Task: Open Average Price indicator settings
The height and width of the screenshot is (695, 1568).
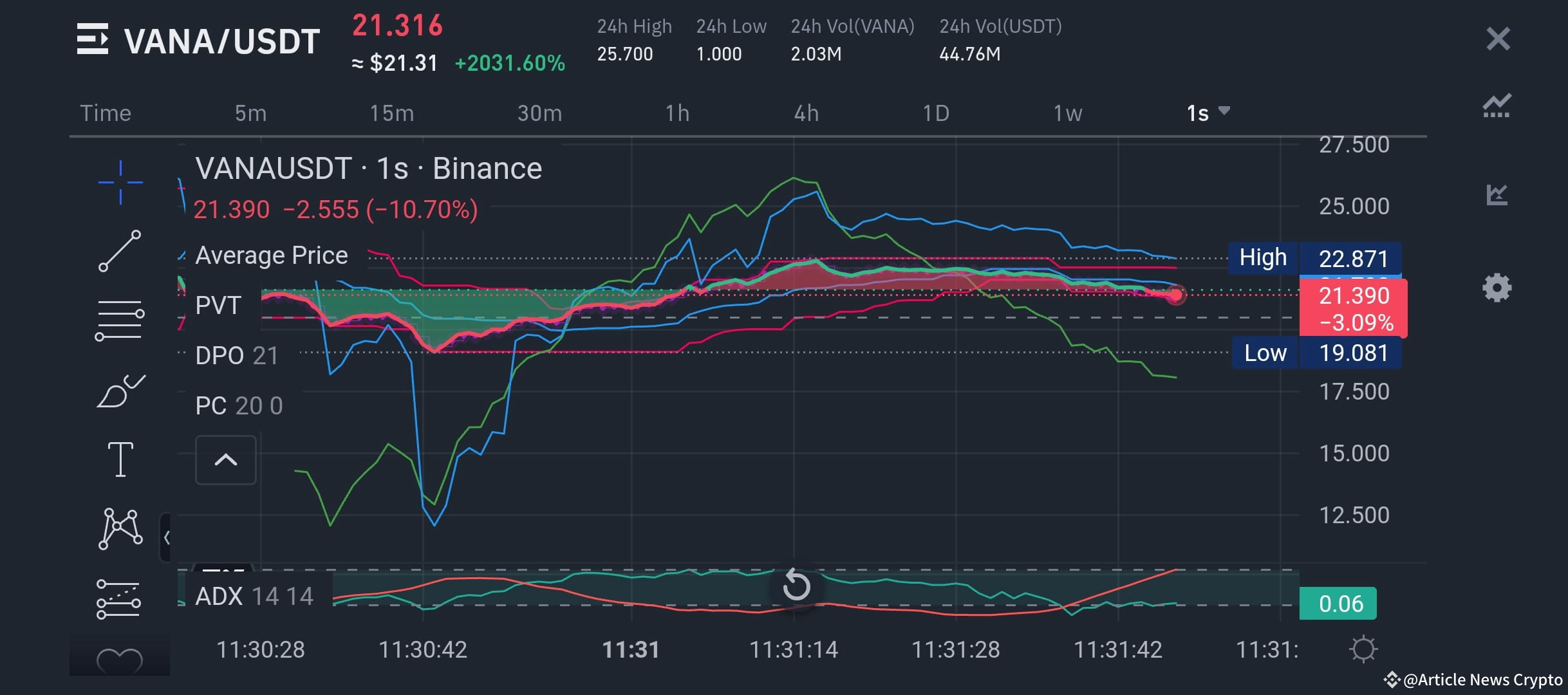Action: [x=271, y=255]
